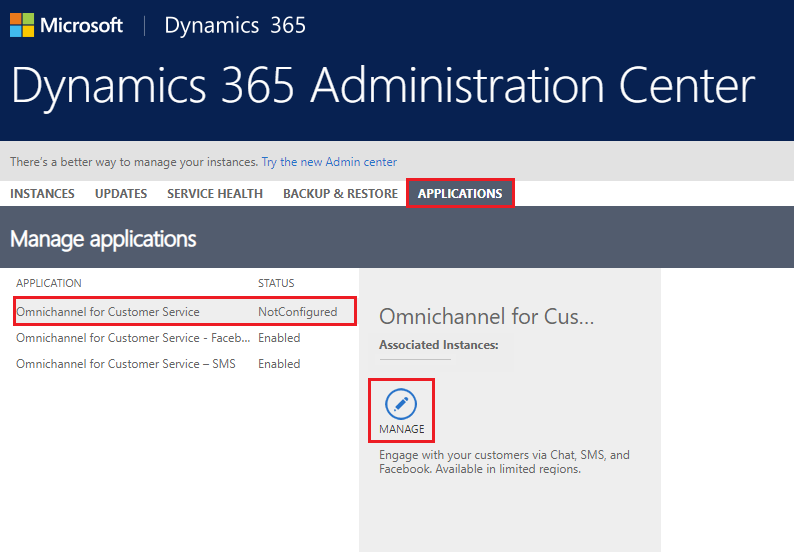Click the pencil Manage icon

[x=401, y=404]
